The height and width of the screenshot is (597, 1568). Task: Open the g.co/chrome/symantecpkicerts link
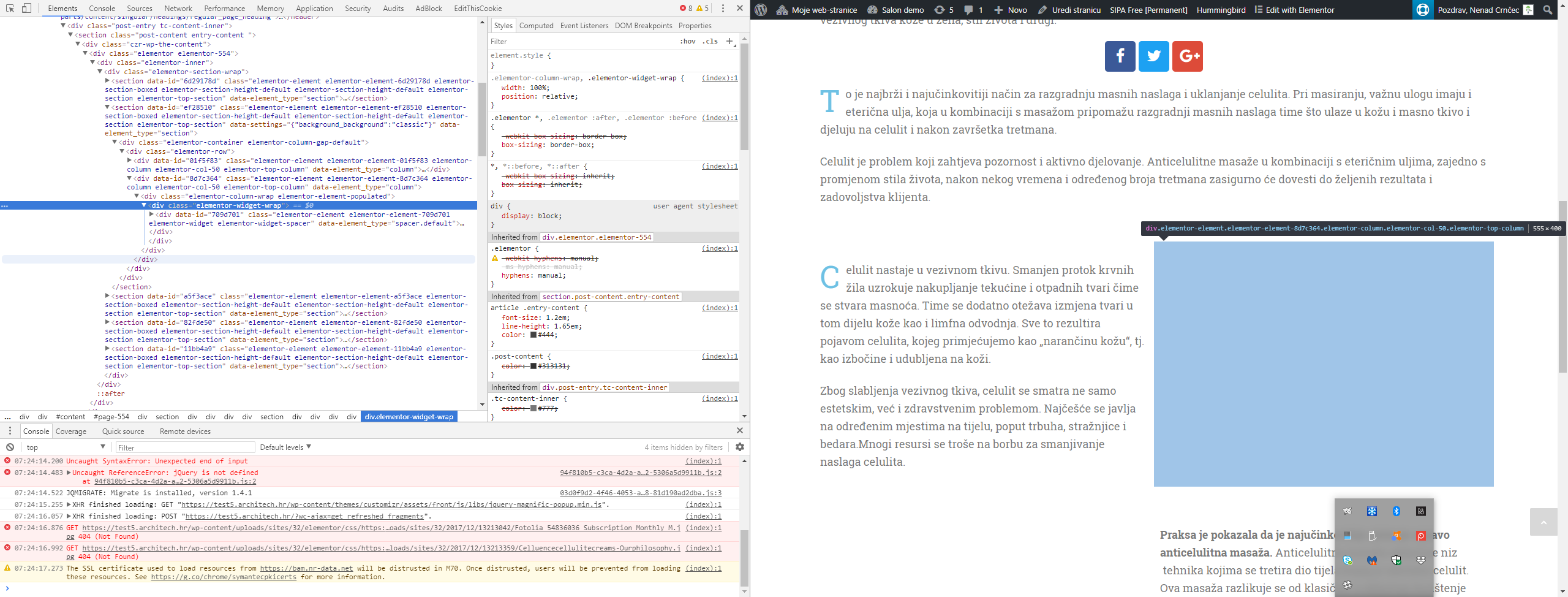224,577
